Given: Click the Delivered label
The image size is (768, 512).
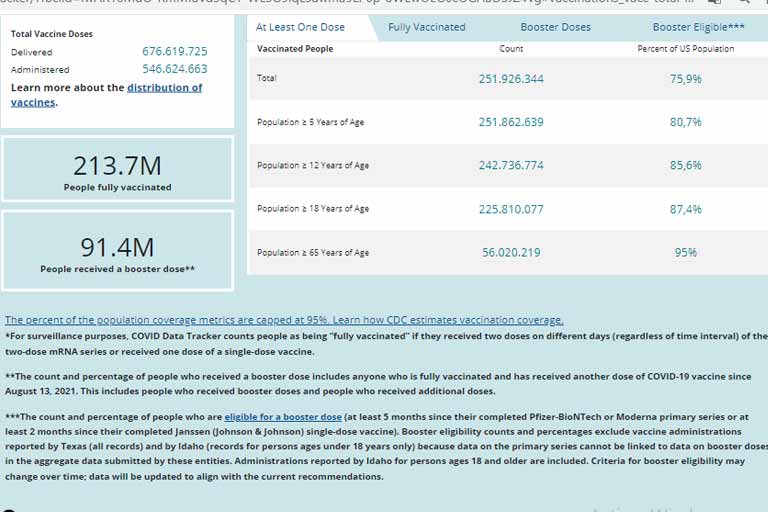Looking at the screenshot, I should (x=32, y=52).
